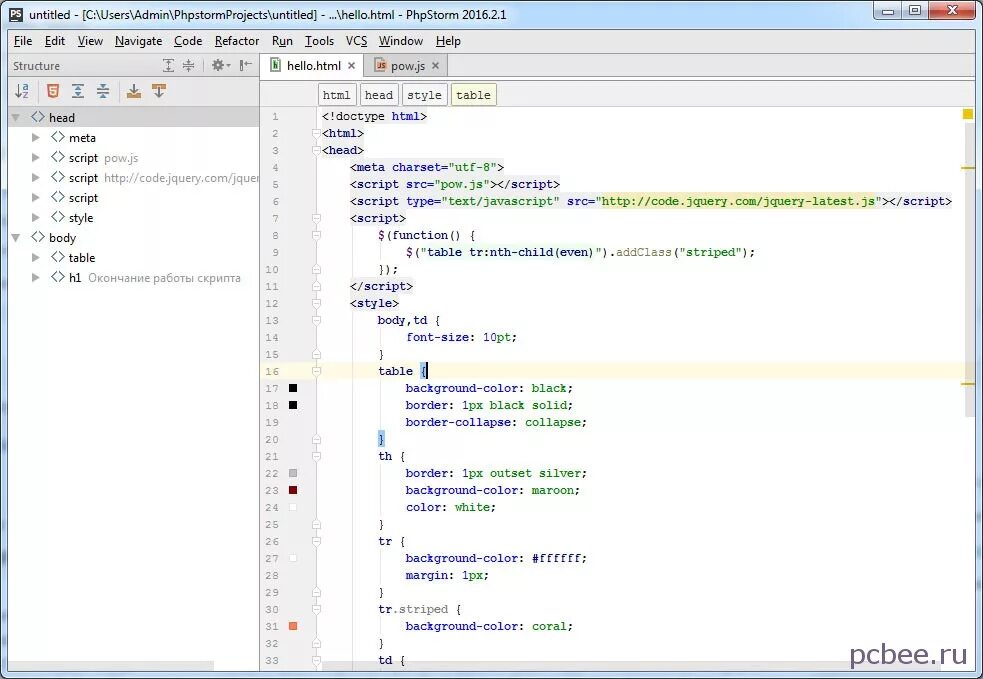Toggle Autoscroll from Source icon

(159, 92)
